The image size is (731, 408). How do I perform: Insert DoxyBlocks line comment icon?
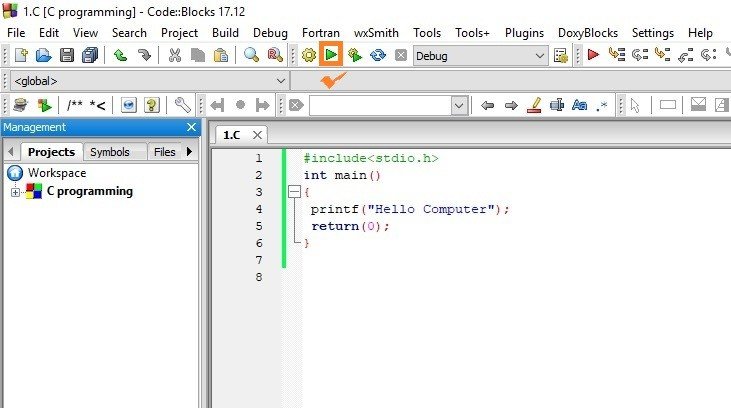click(97, 105)
